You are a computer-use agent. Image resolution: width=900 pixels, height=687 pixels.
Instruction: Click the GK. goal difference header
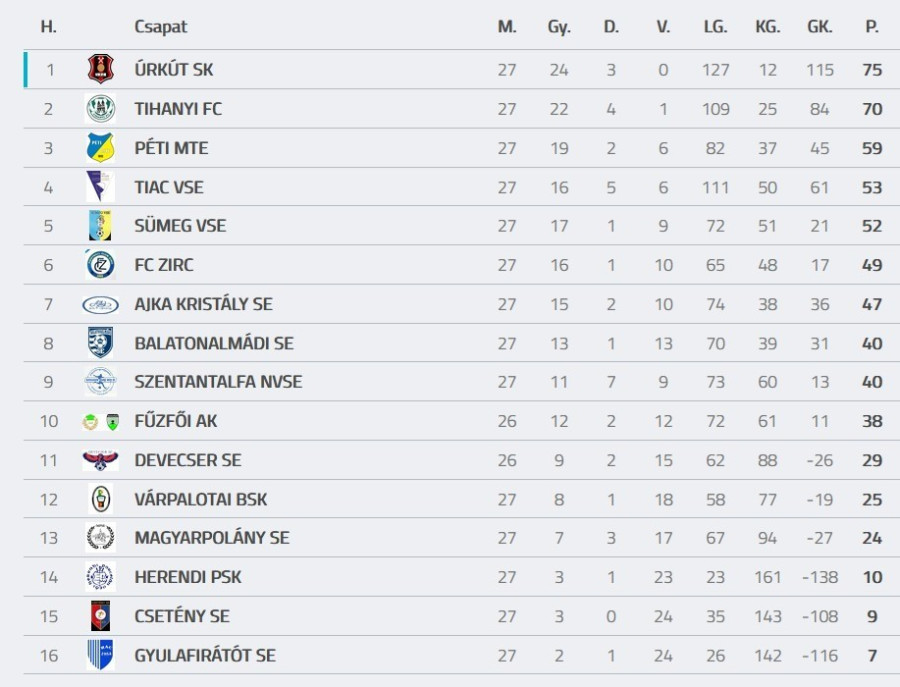(820, 27)
